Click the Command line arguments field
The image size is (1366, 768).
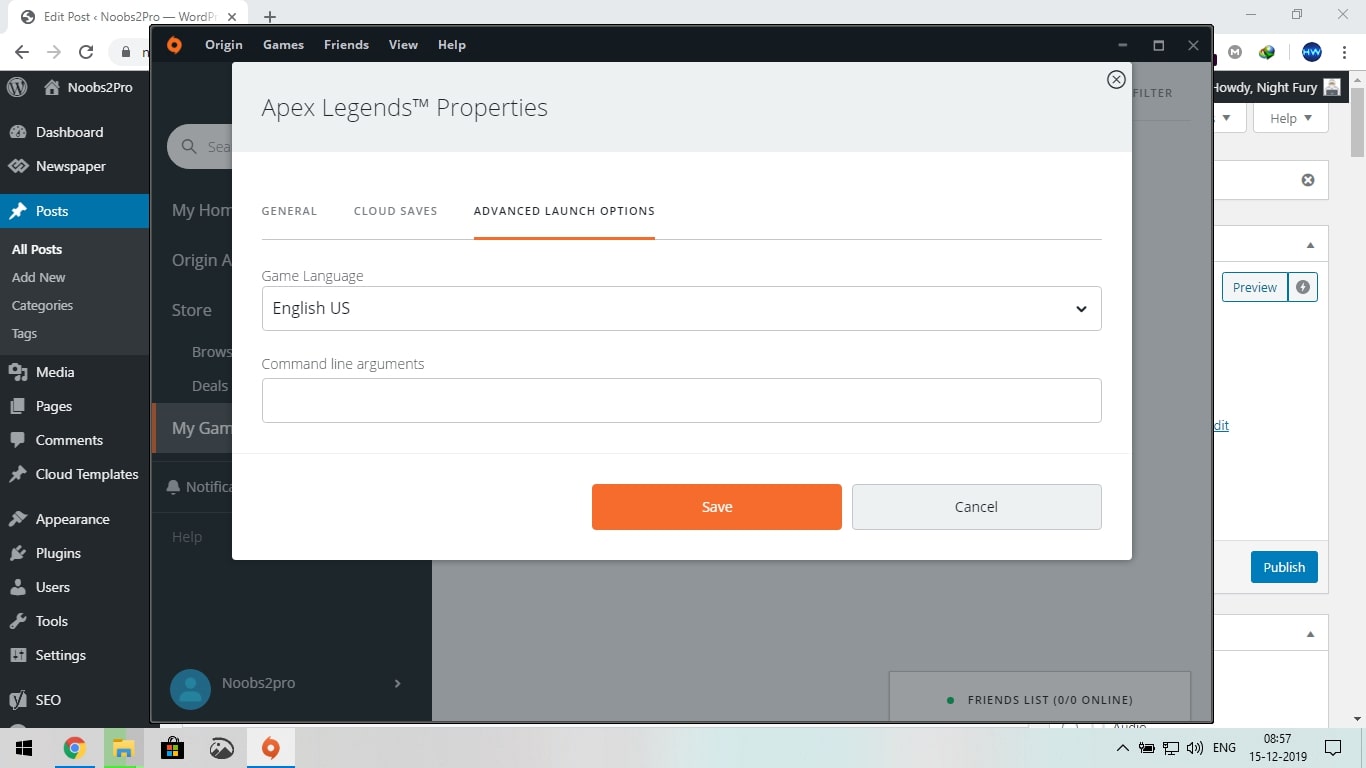point(681,400)
